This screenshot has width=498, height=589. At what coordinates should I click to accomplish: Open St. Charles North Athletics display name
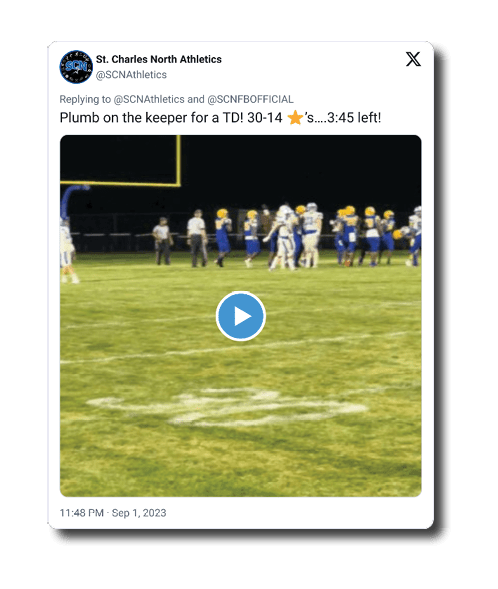tap(158, 59)
